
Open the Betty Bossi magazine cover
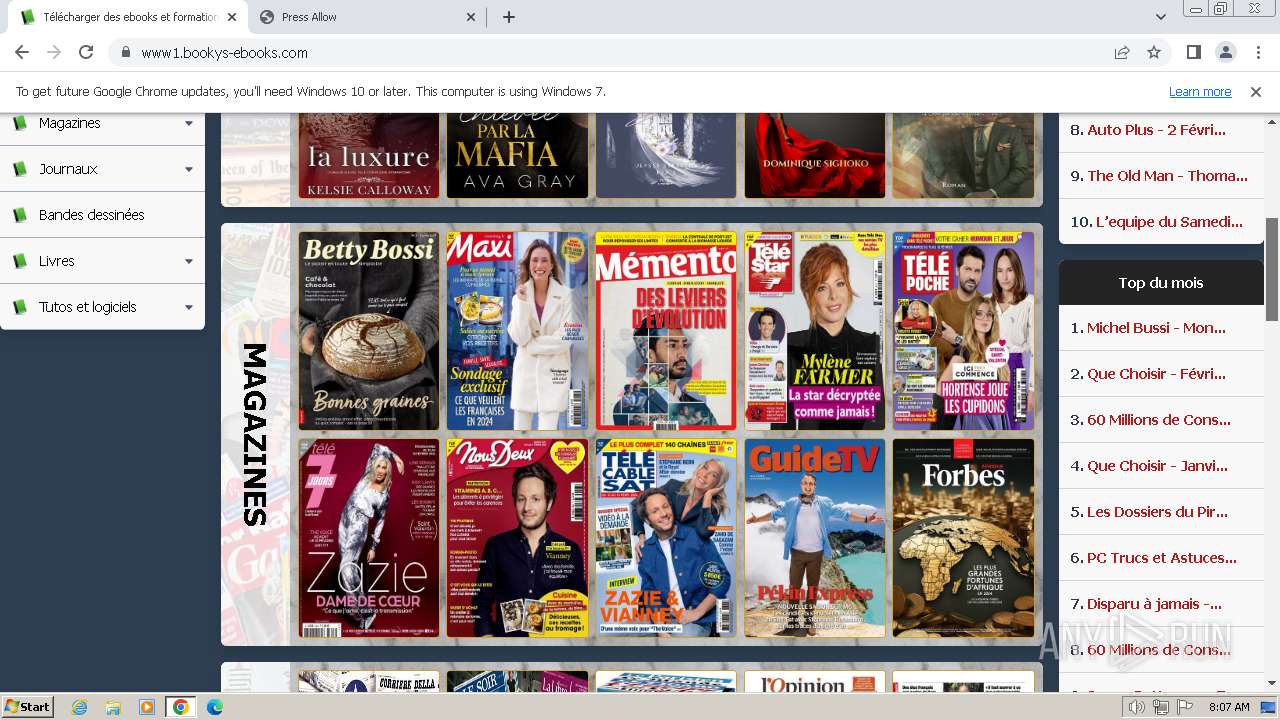tap(369, 331)
